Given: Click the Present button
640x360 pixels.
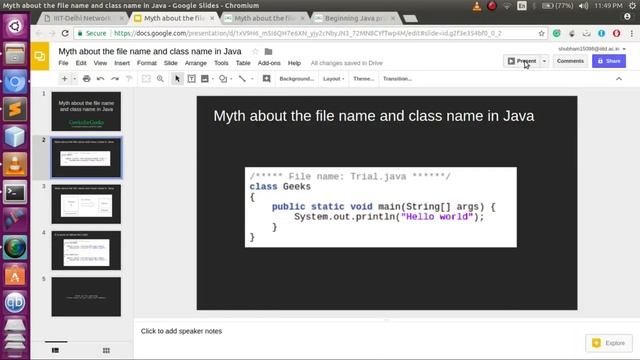Looking at the screenshot, I should point(522,61).
